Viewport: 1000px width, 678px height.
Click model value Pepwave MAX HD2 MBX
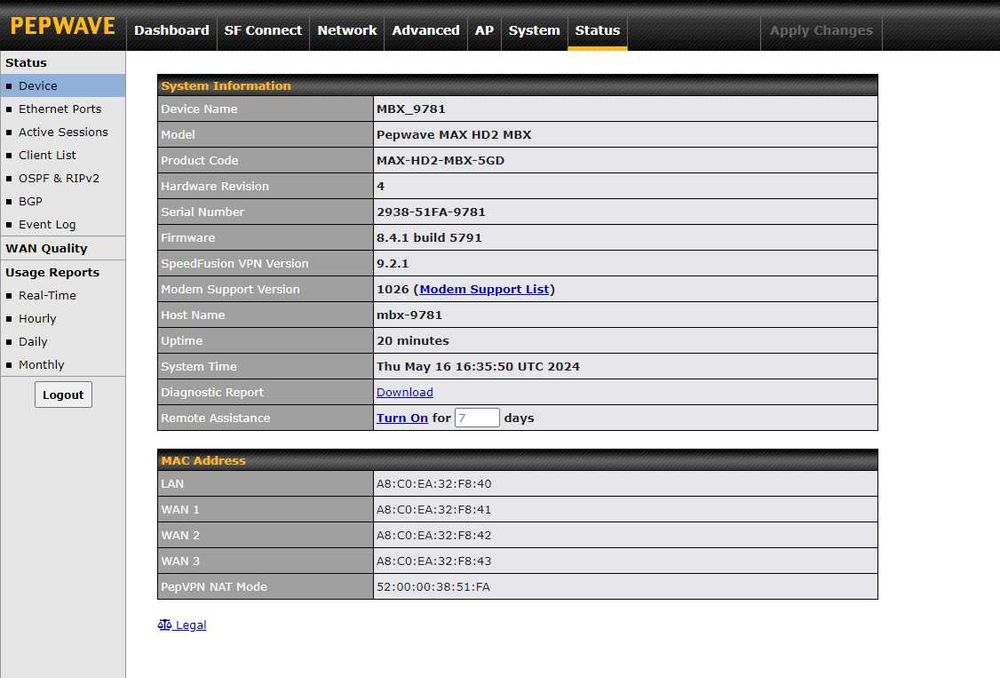(453, 135)
